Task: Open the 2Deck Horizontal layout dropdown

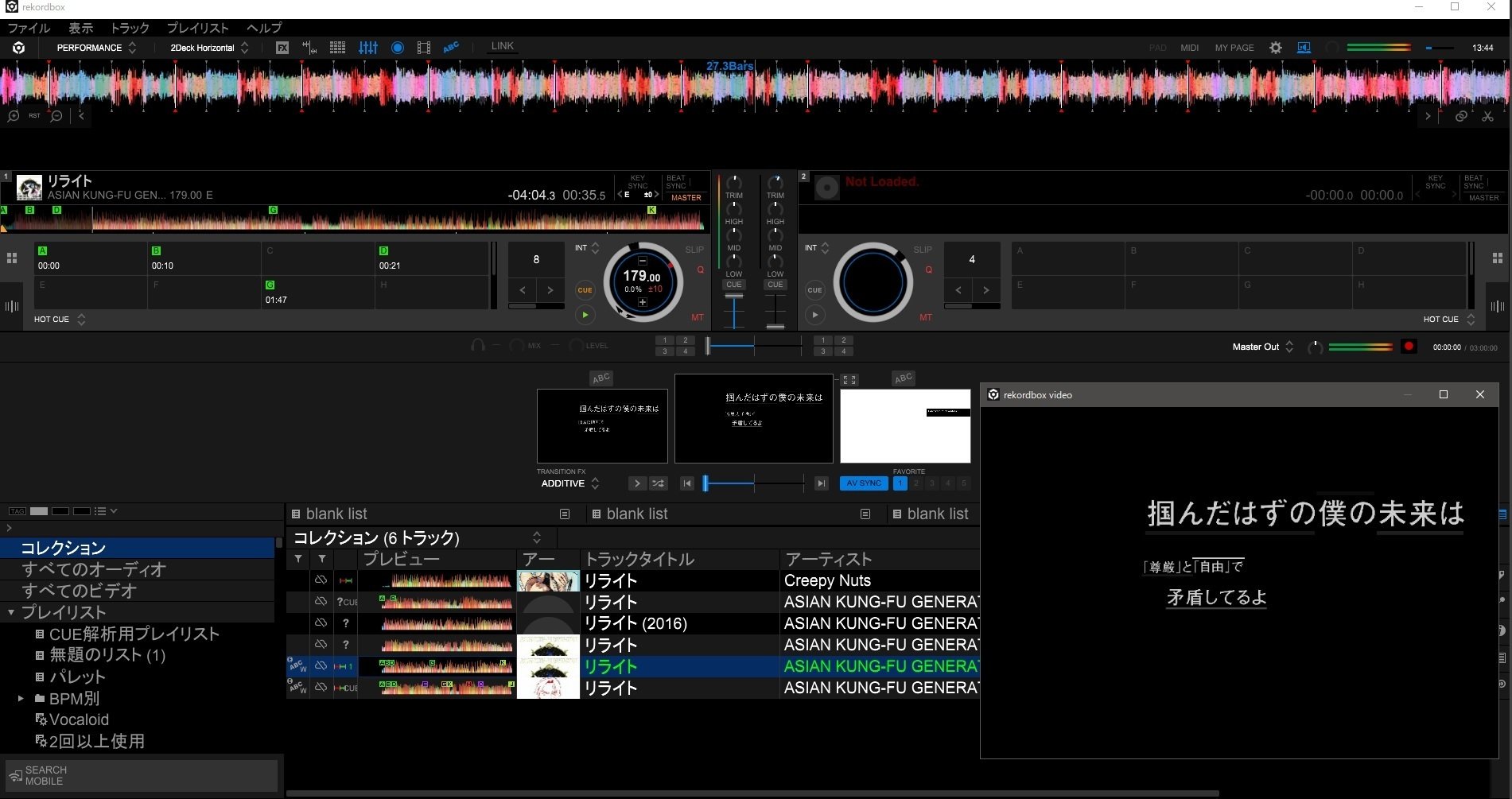Action: [209, 48]
